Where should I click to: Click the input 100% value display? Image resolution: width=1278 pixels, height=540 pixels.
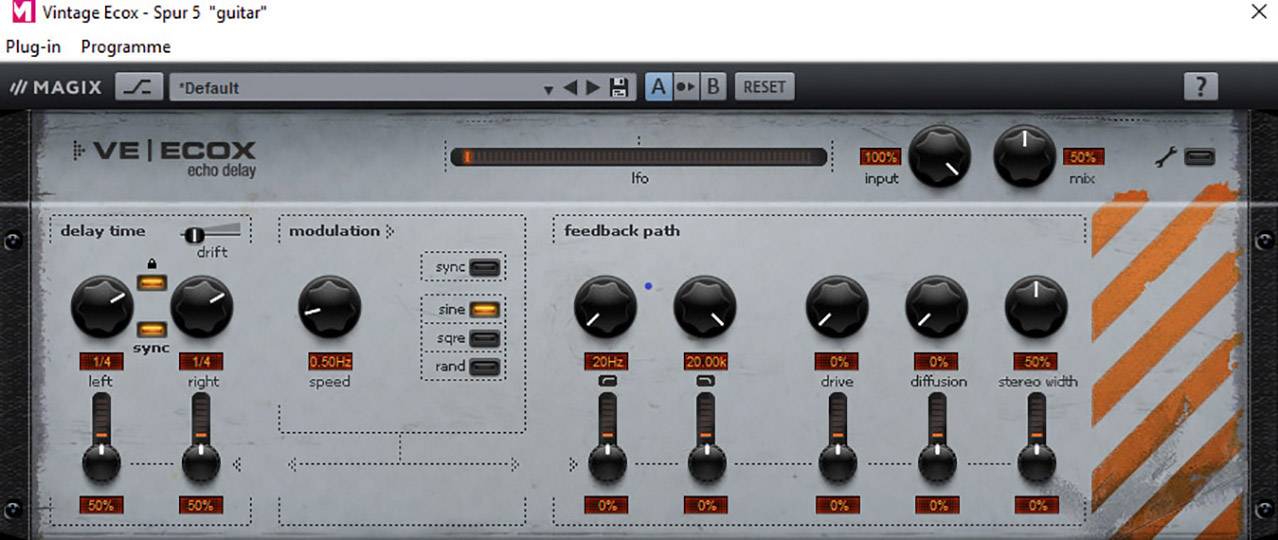pos(880,157)
